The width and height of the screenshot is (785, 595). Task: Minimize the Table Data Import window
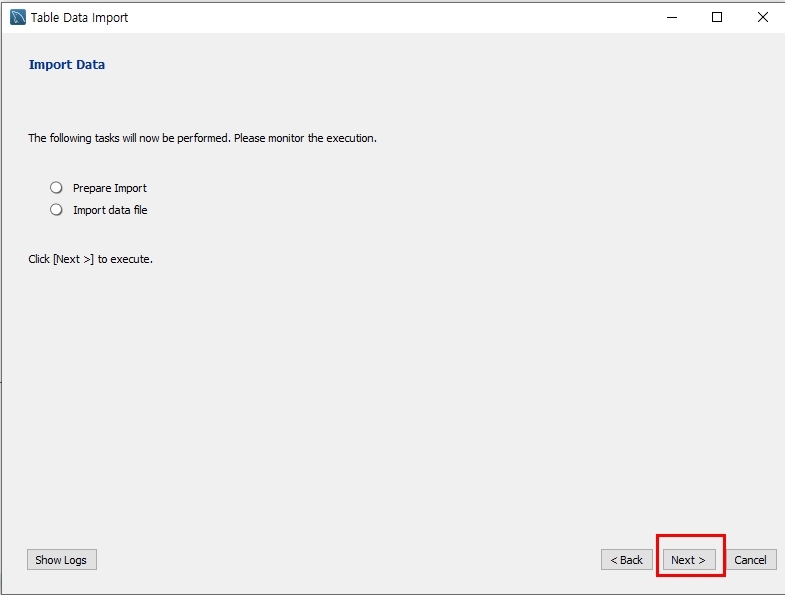click(672, 17)
